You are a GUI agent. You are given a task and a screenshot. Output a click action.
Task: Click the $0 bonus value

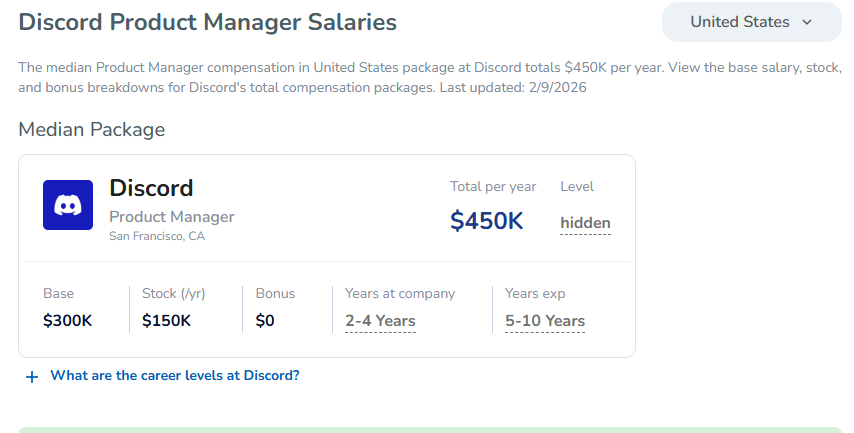tap(265, 321)
